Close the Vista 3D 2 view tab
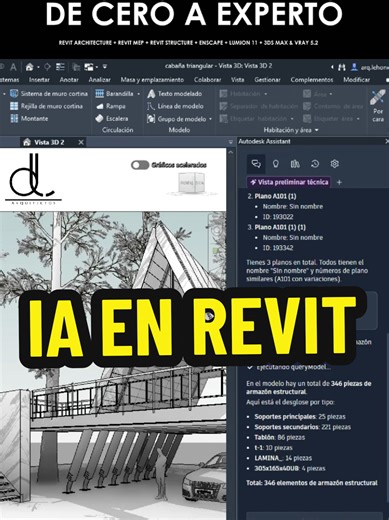389x520 pixels. 81,142
